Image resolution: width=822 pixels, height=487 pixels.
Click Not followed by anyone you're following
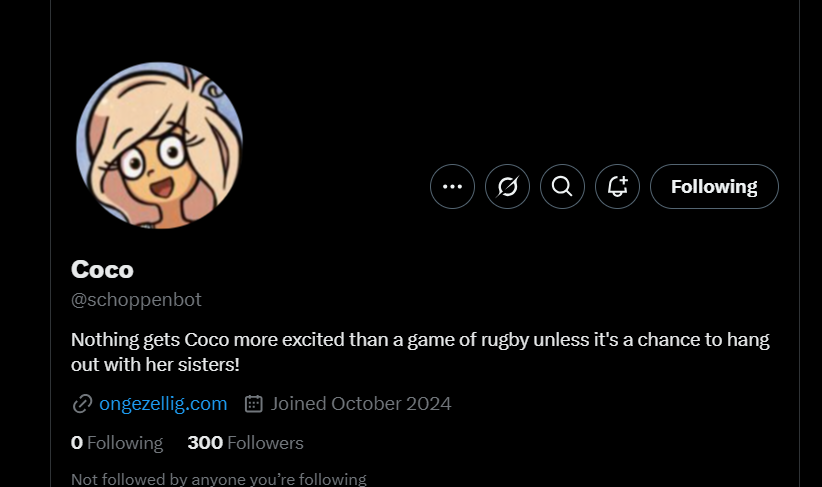(218, 479)
